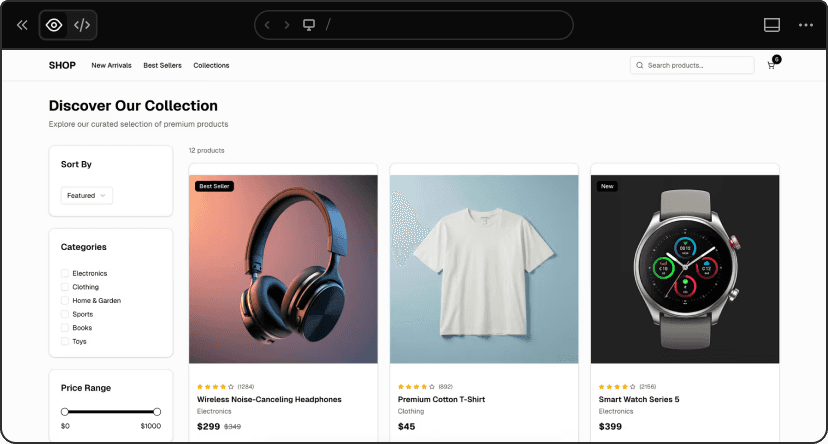
Task: Go to Best Sellers in navigation
Action: tap(162, 66)
